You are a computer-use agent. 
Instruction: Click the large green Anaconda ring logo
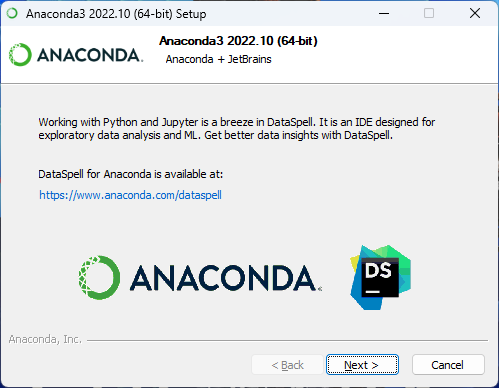coord(99,277)
